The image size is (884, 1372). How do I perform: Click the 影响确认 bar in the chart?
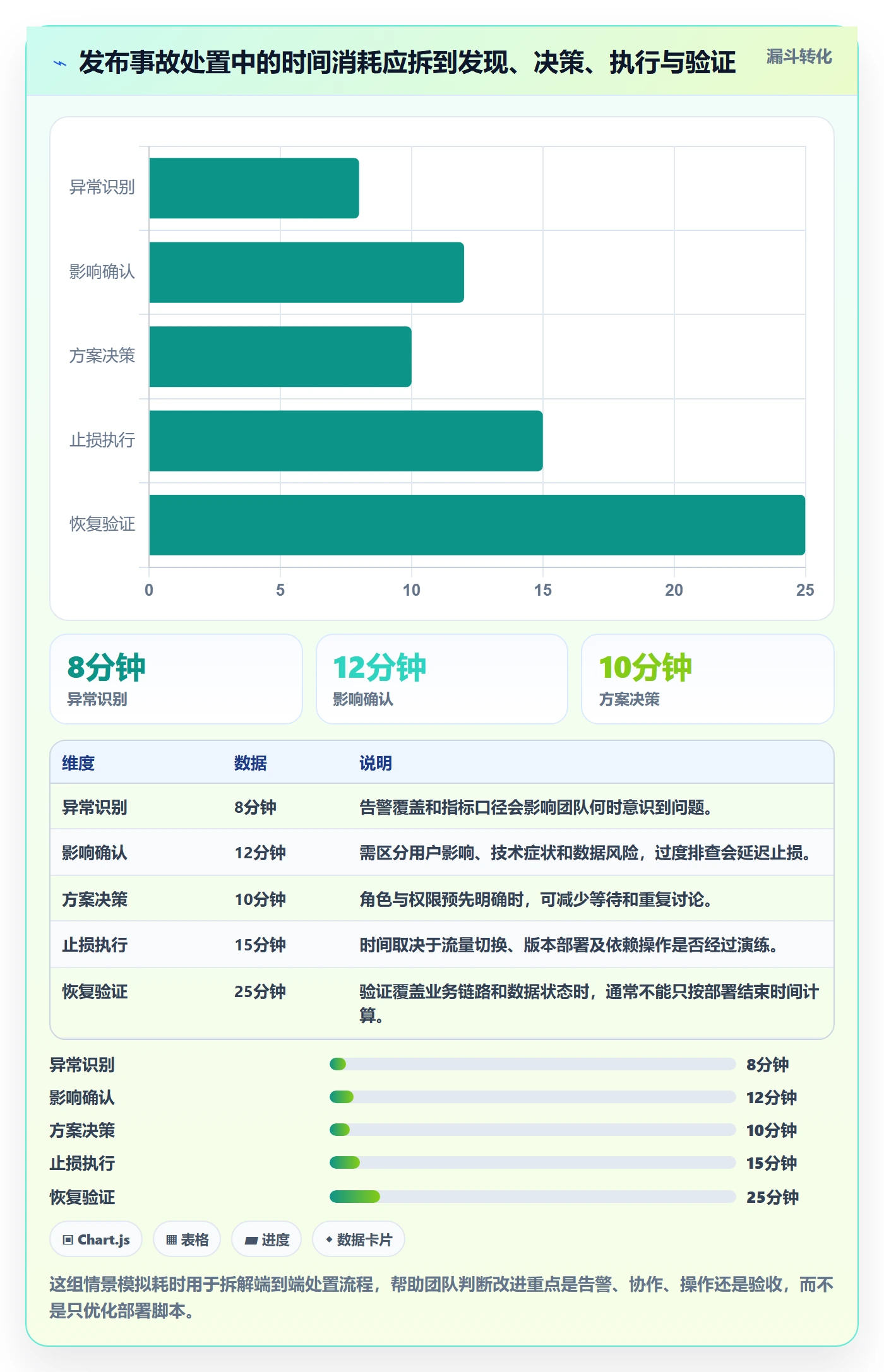pos(306,273)
